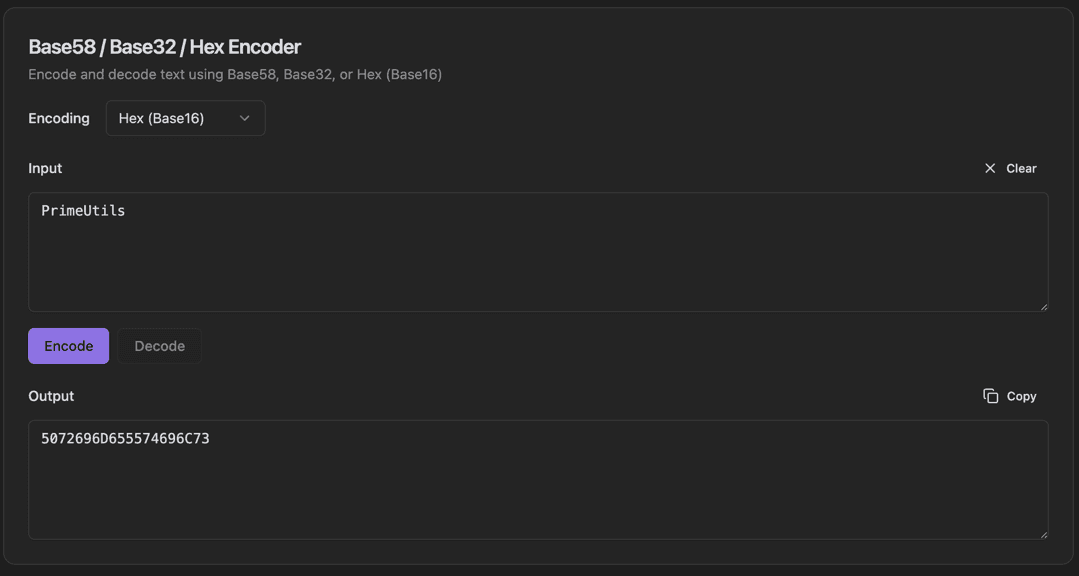Click the Output section label
This screenshot has height=576, width=1079.
pyautogui.click(x=51, y=396)
